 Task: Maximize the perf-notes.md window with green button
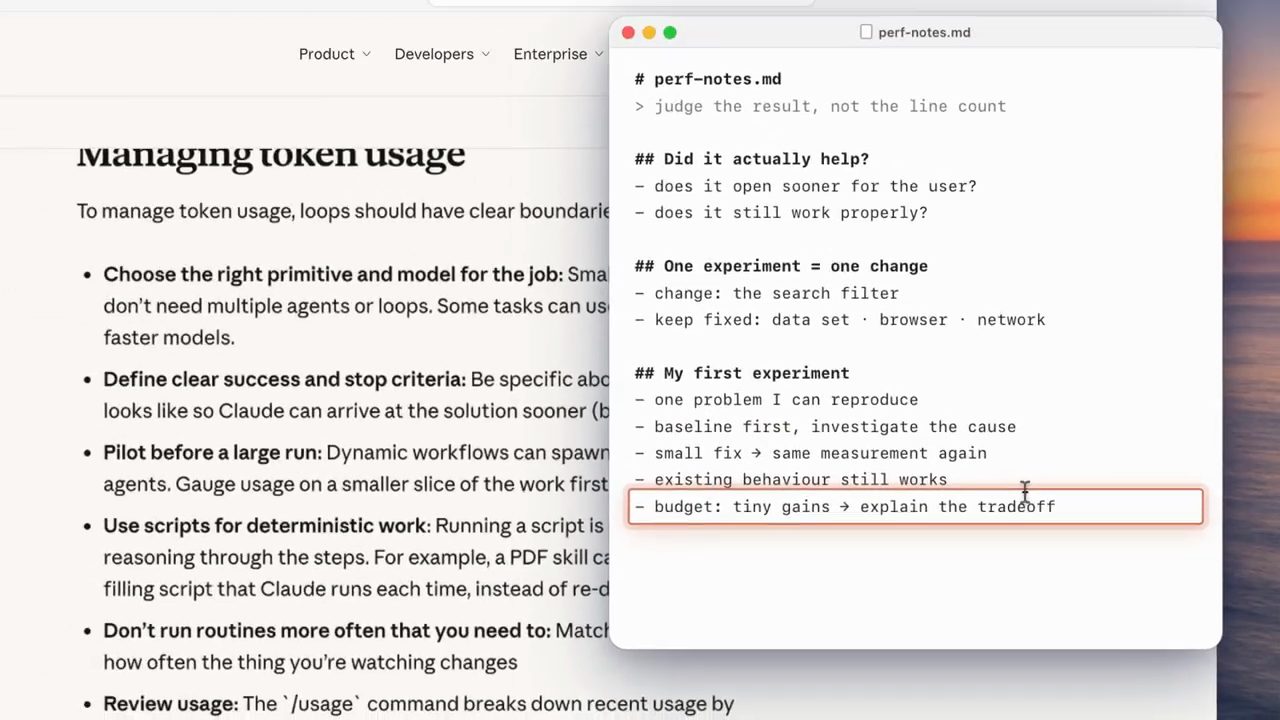coord(670,33)
